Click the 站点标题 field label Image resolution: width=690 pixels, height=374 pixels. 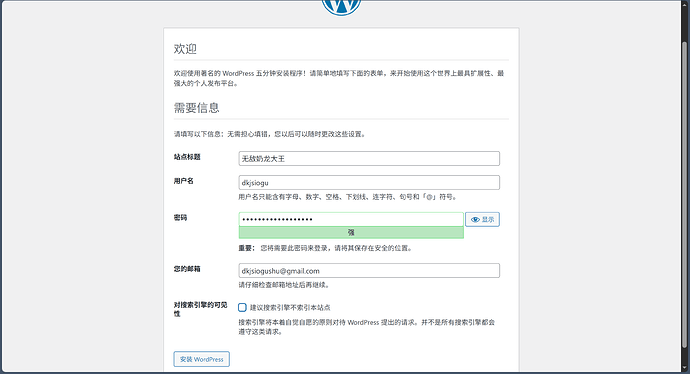coord(187,157)
